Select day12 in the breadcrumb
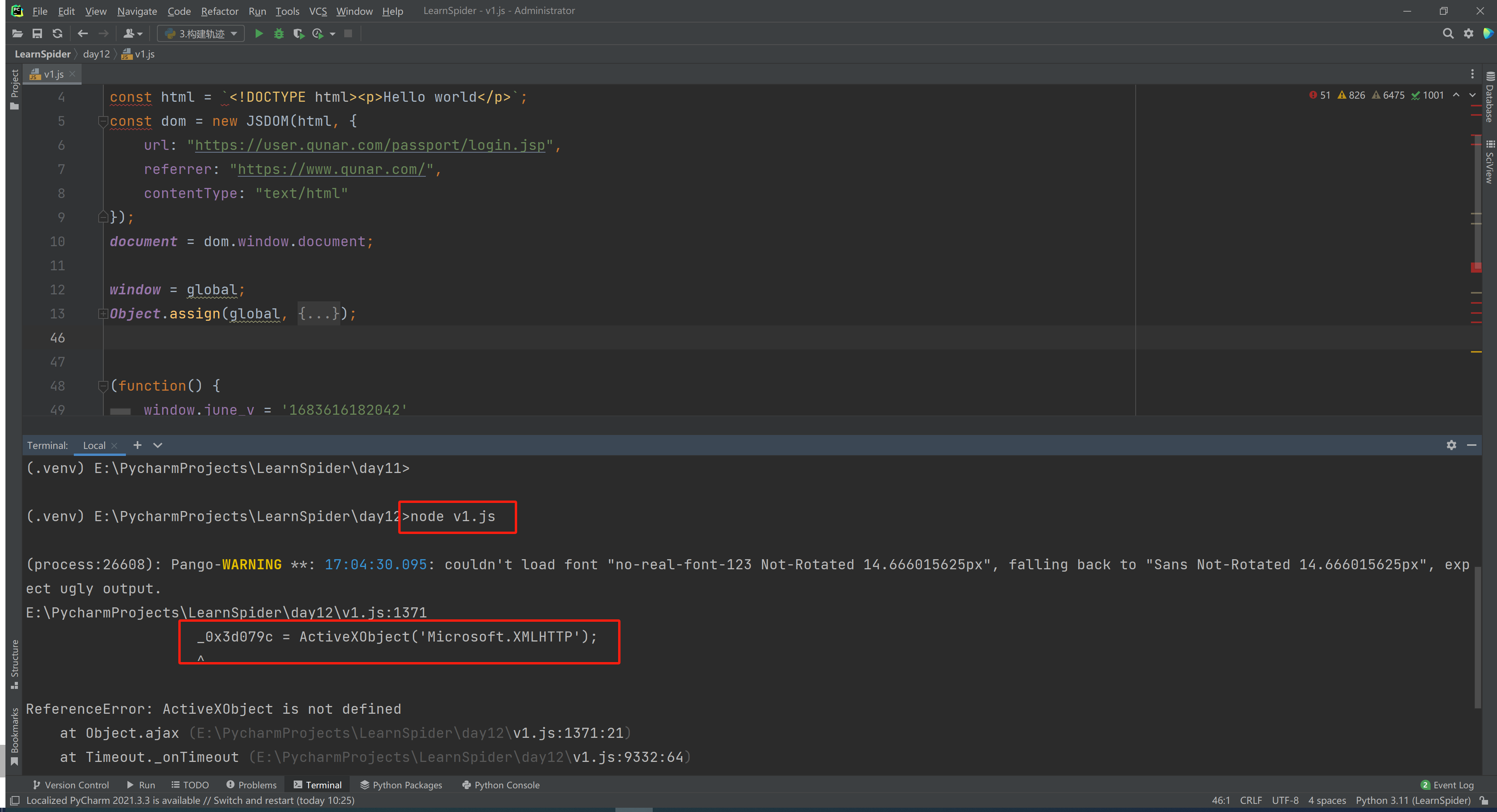The width and height of the screenshot is (1497, 812). tap(96, 54)
